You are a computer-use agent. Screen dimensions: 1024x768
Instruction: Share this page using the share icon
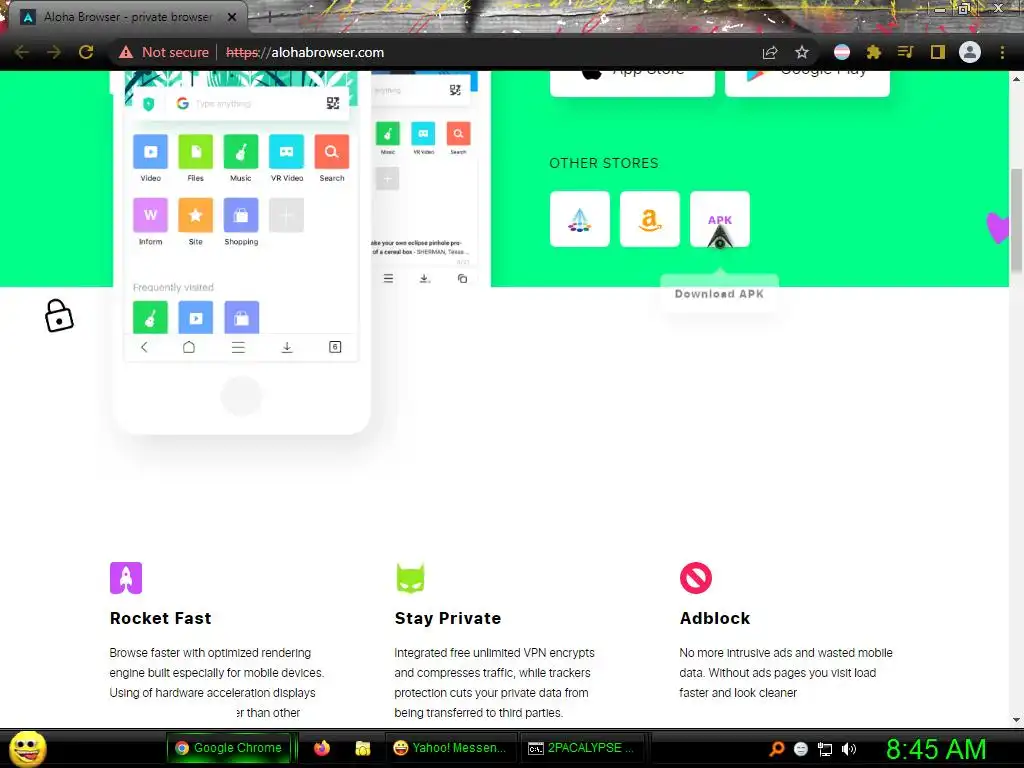[x=770, y=52]
